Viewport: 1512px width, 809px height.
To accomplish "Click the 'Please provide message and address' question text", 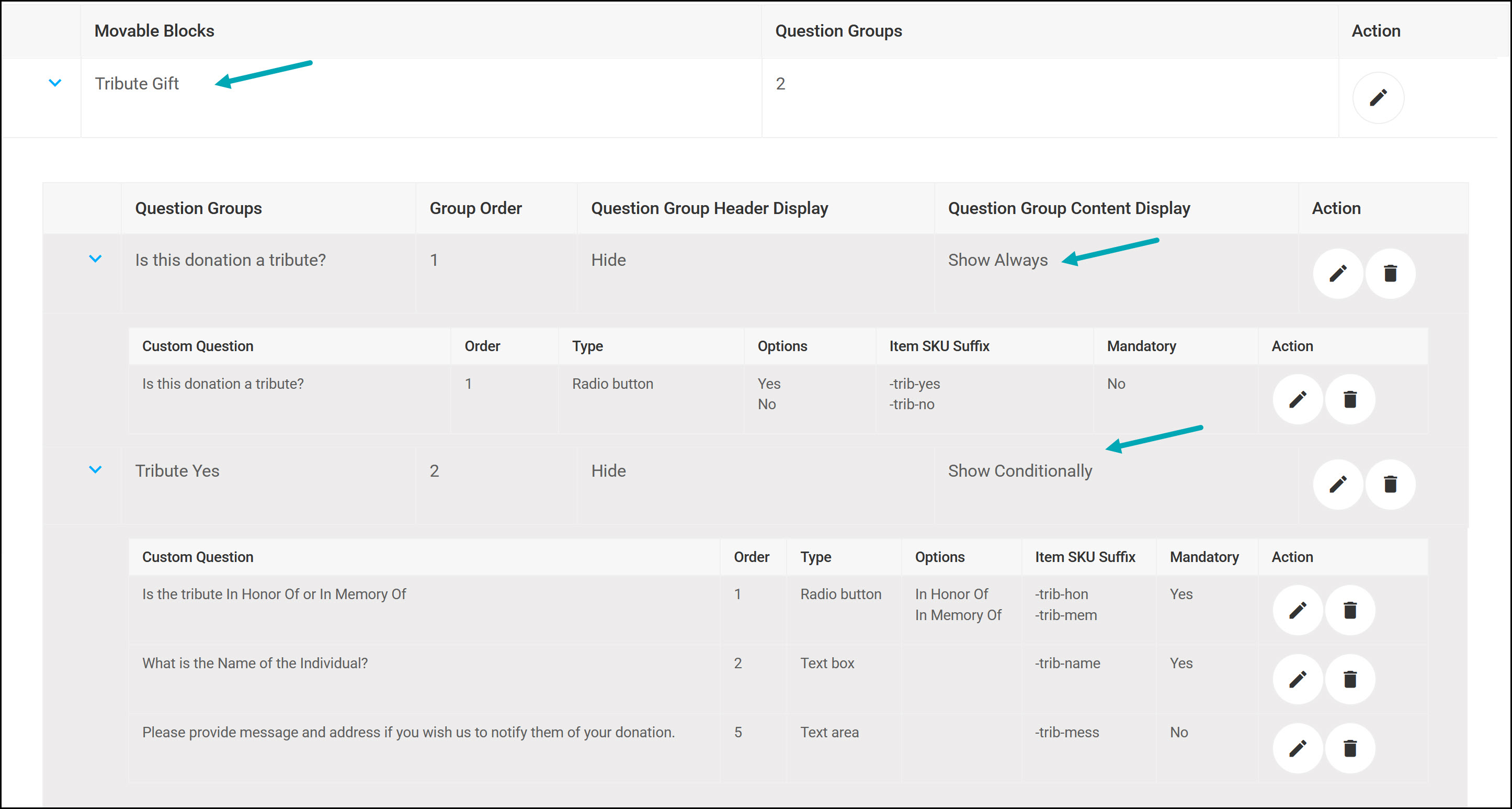I will (408, 732).
